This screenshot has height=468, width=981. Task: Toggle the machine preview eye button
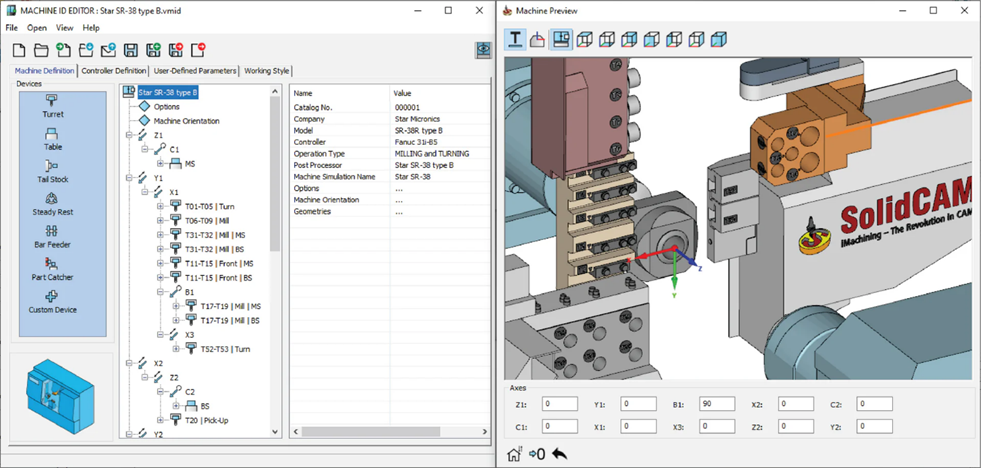483,50
